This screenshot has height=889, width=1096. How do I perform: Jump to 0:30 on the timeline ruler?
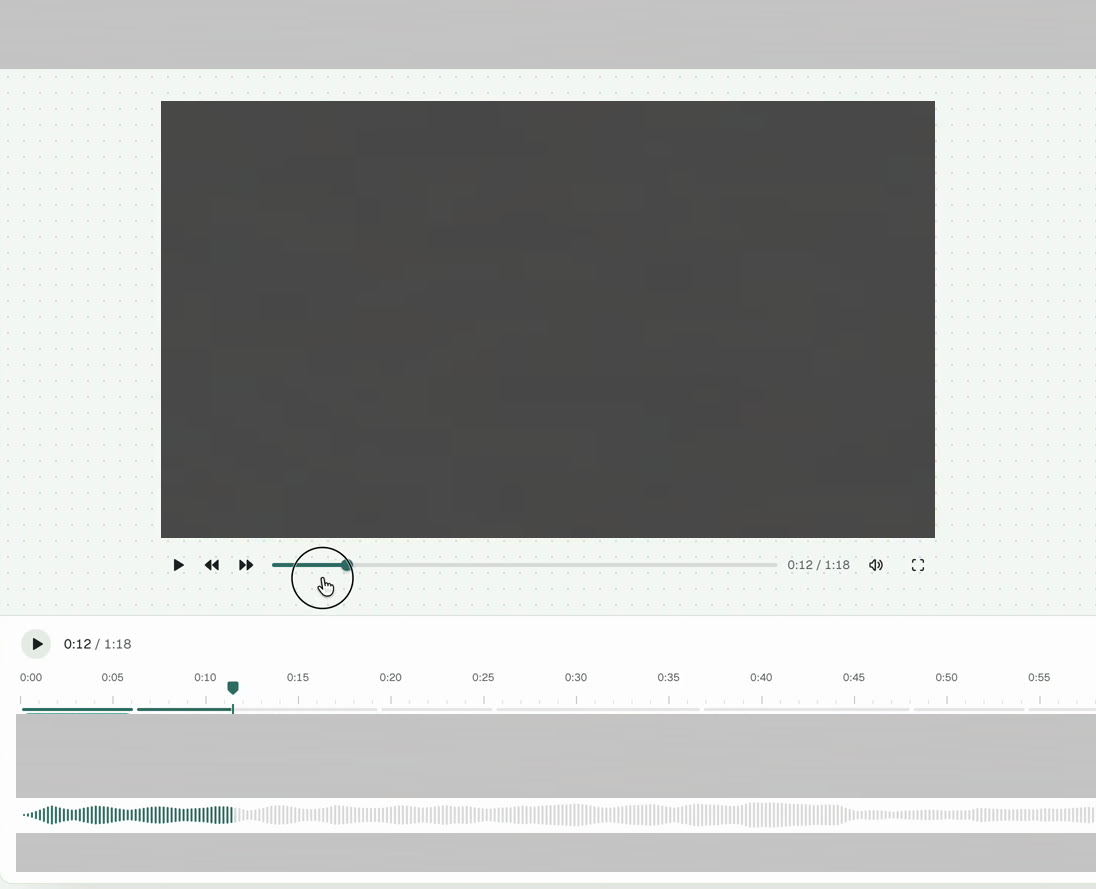(576, 677)
